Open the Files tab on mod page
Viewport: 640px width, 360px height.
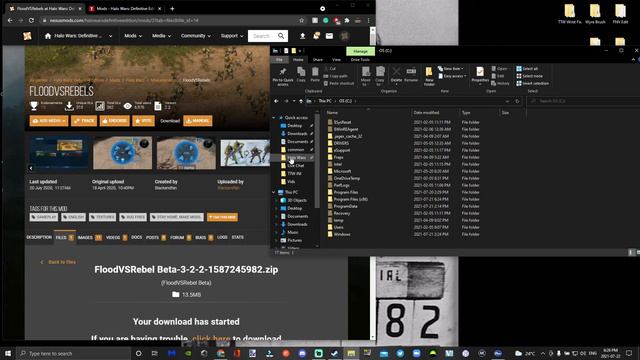[x=64, y=238]
